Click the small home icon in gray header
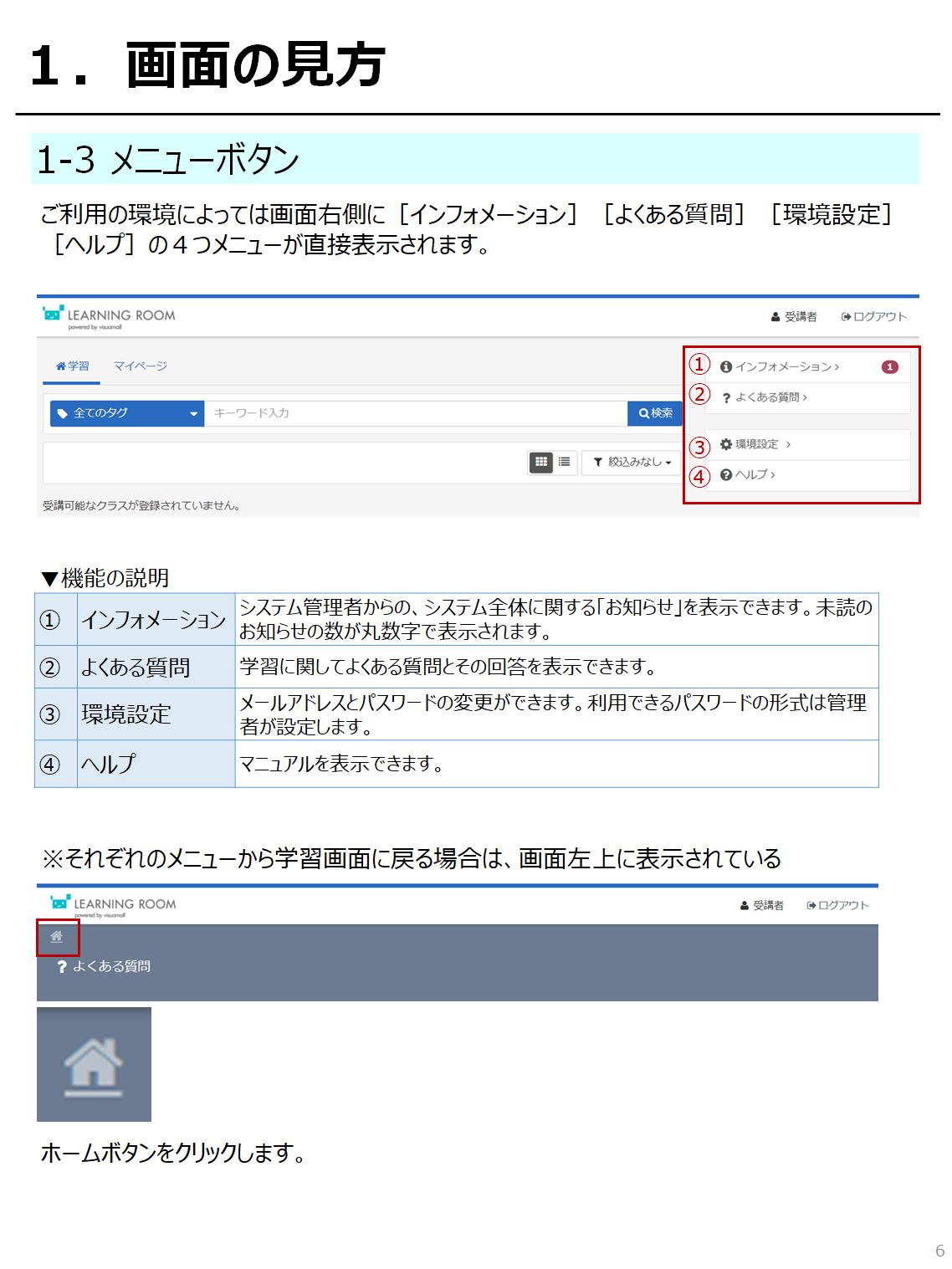Screen dimensions: 952x1269 click(57, 937)
